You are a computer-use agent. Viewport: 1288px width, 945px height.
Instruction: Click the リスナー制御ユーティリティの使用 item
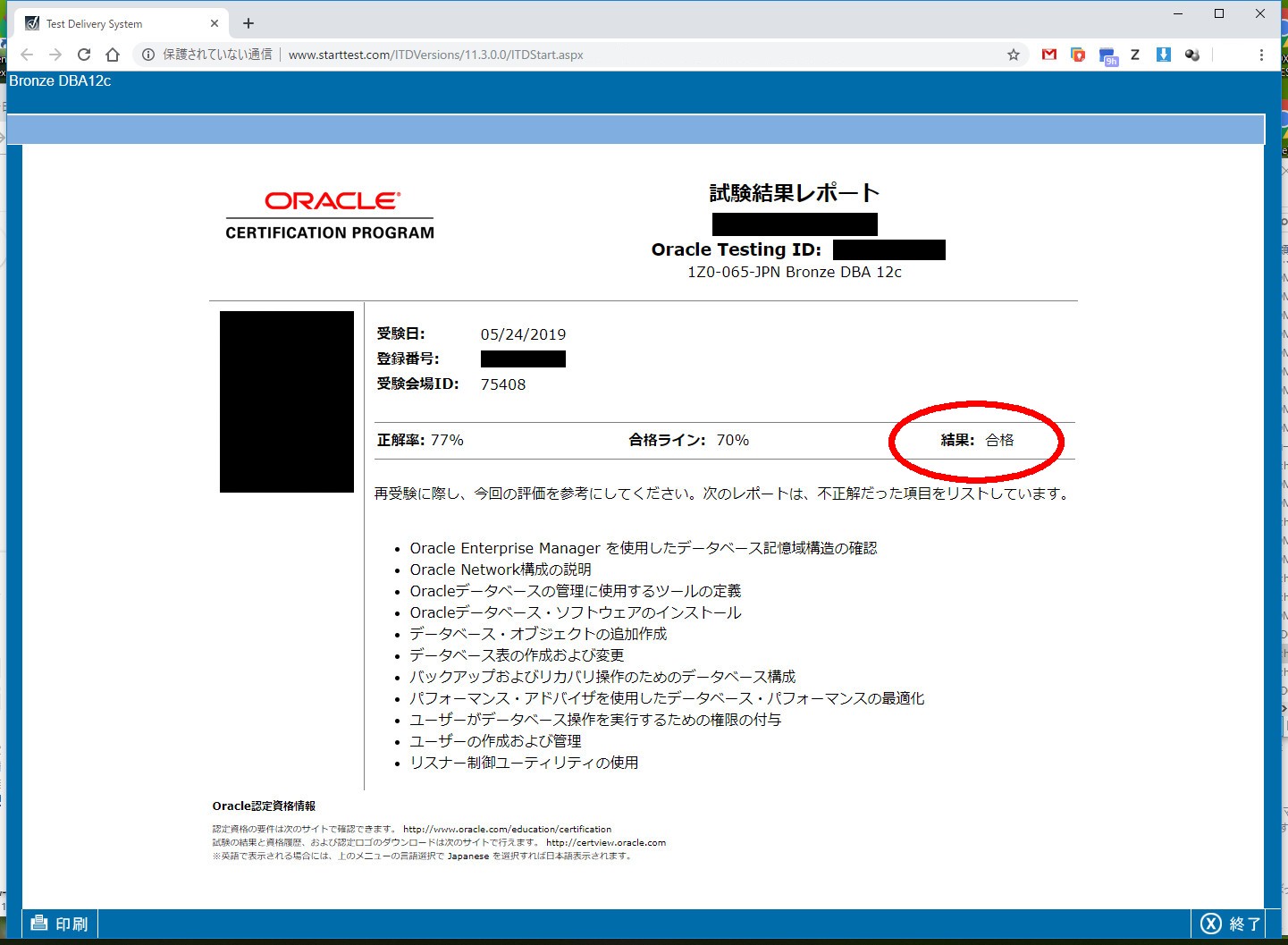pos(524,763)
